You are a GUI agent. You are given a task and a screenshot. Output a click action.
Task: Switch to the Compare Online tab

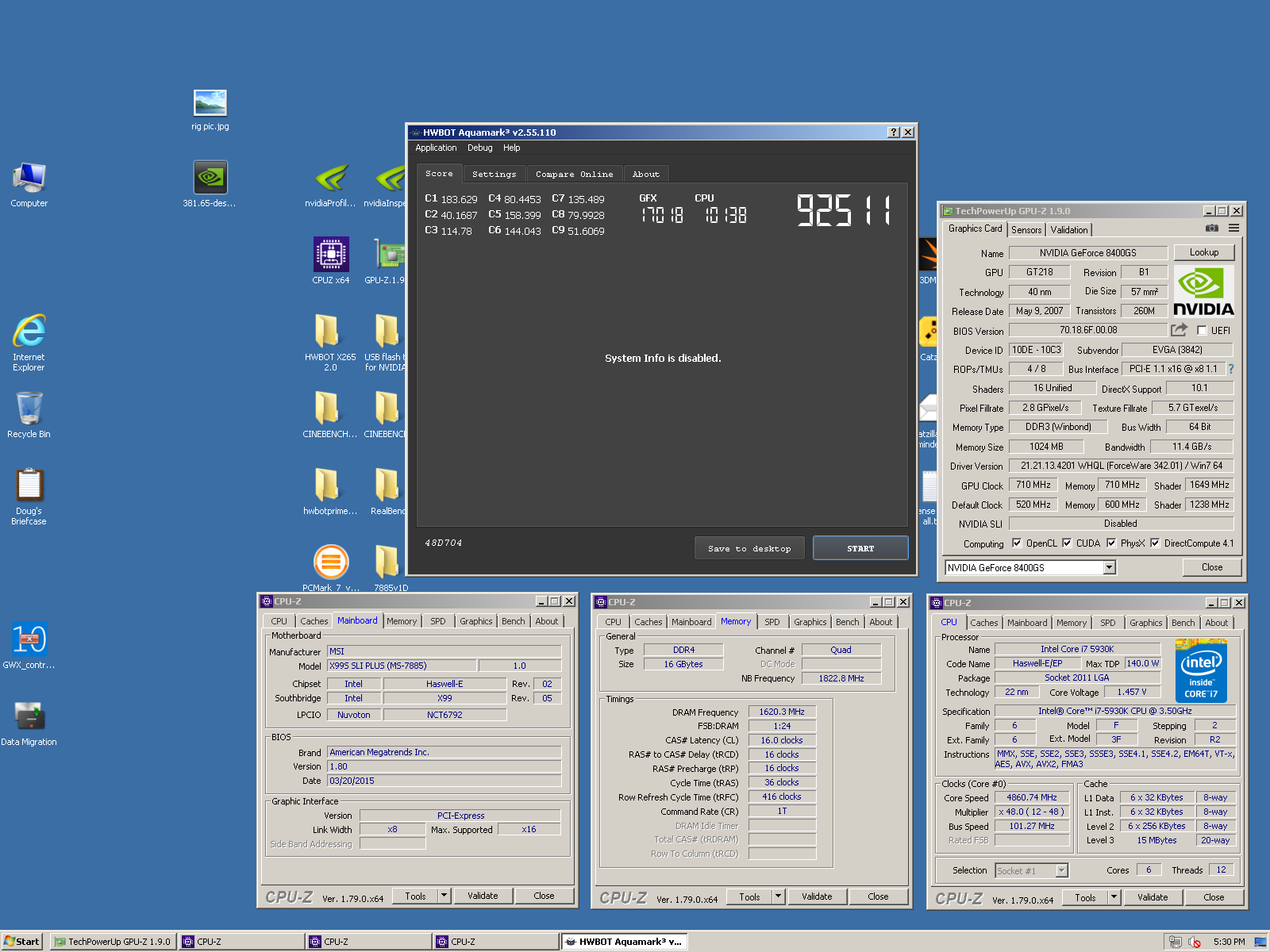(574, 174)
